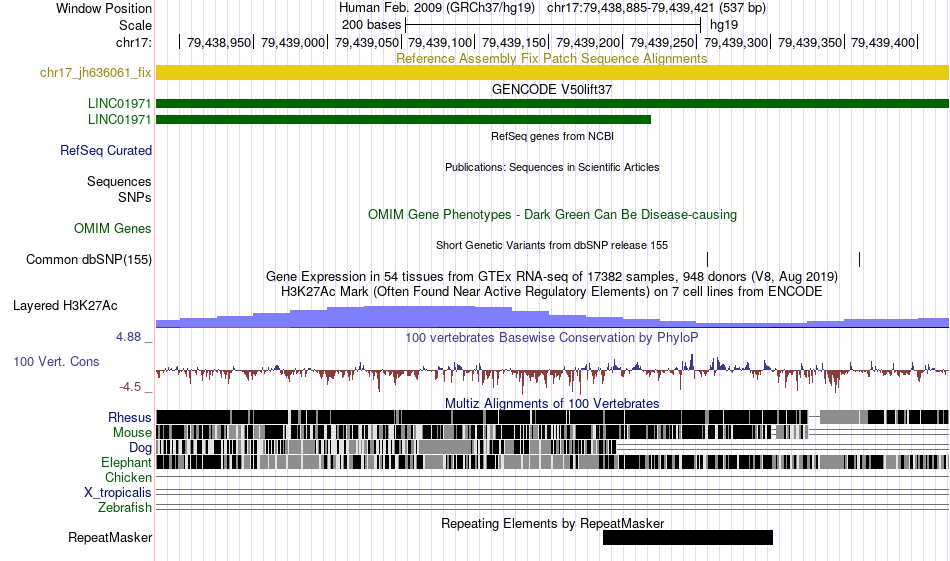The image size is (950, 561).
Task: Click the Elephant alignment row label
Action: click(127, 463)
